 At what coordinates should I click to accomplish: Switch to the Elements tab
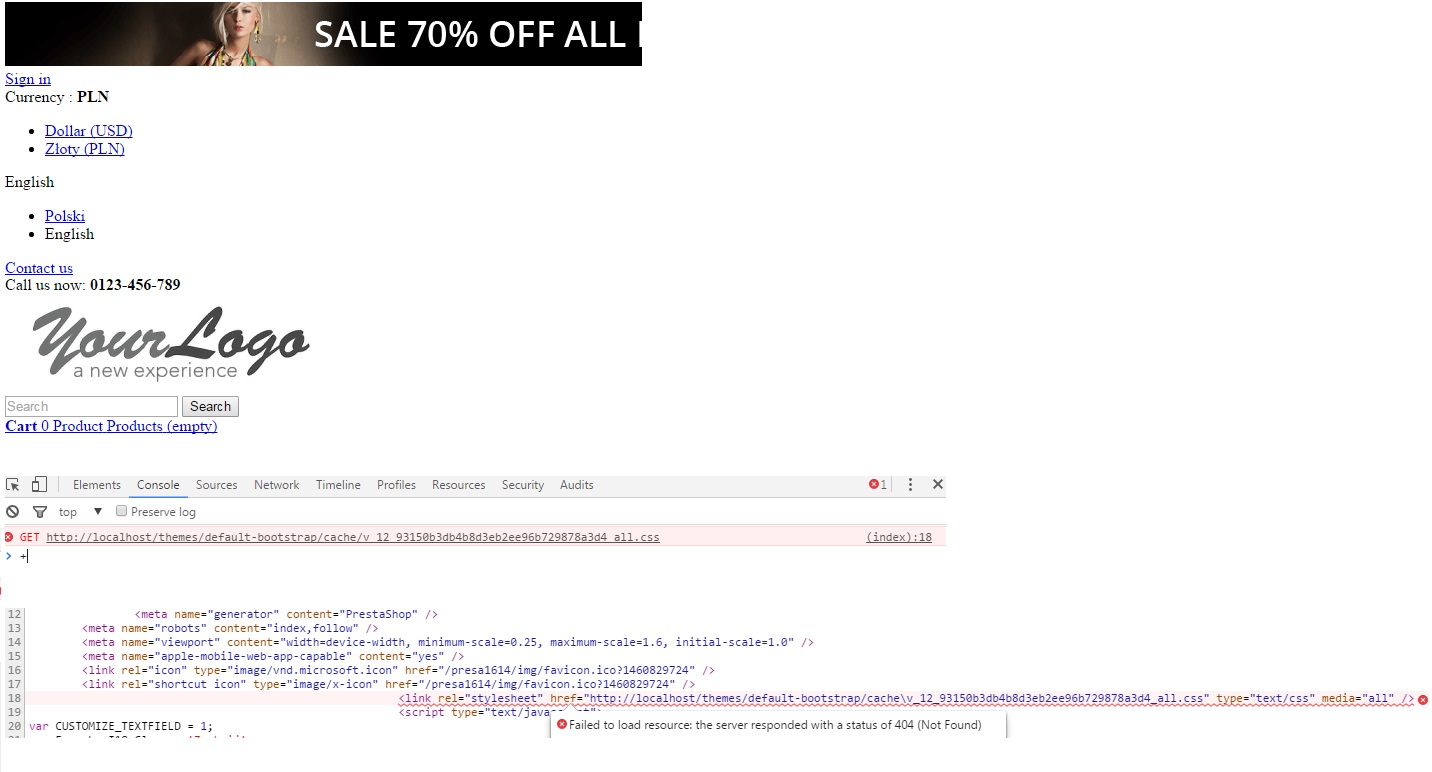point(97,485)
